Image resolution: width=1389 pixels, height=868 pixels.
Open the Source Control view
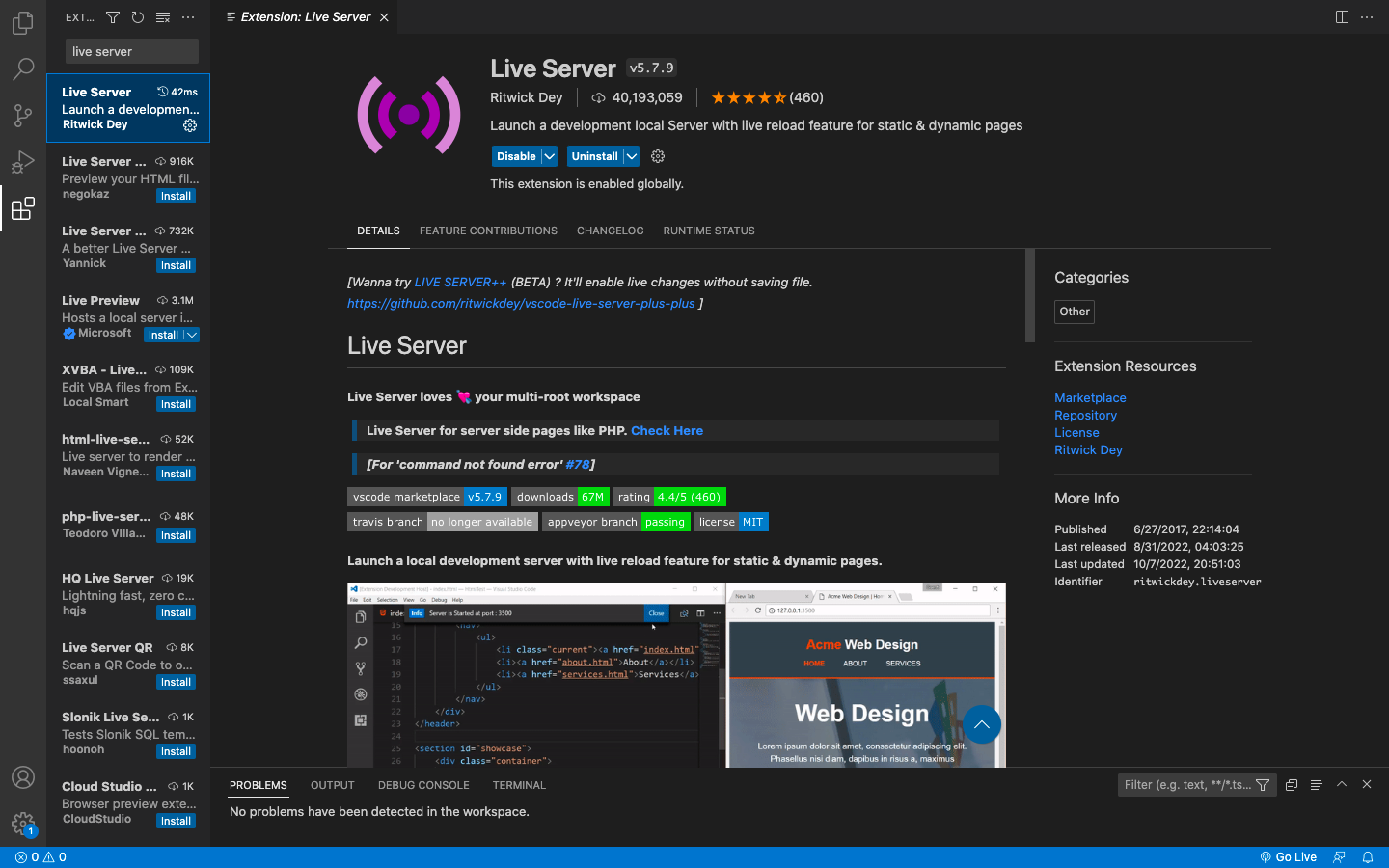click(23, 115)
